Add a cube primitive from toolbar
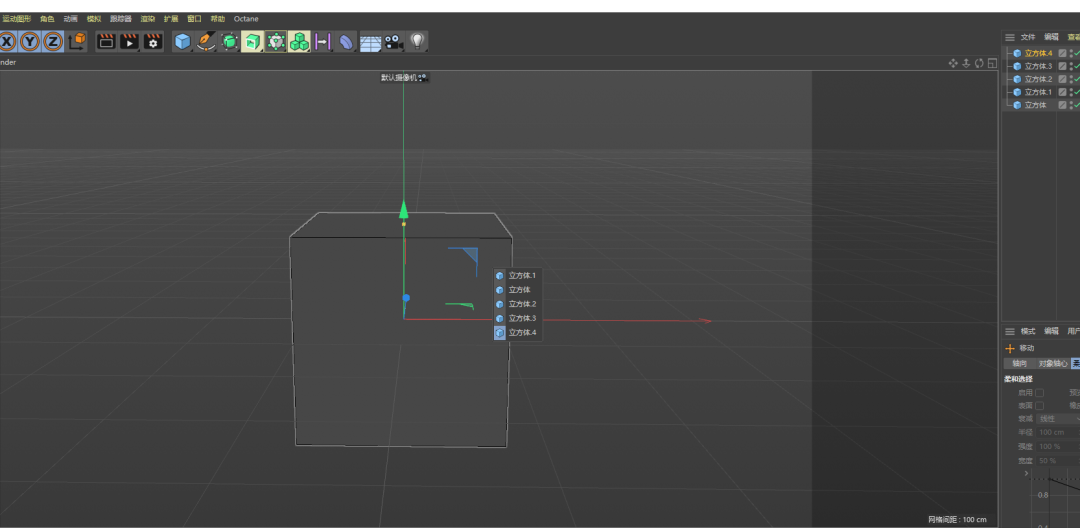The width and height of the screenshot is (1080, 528). coord(183,42)
